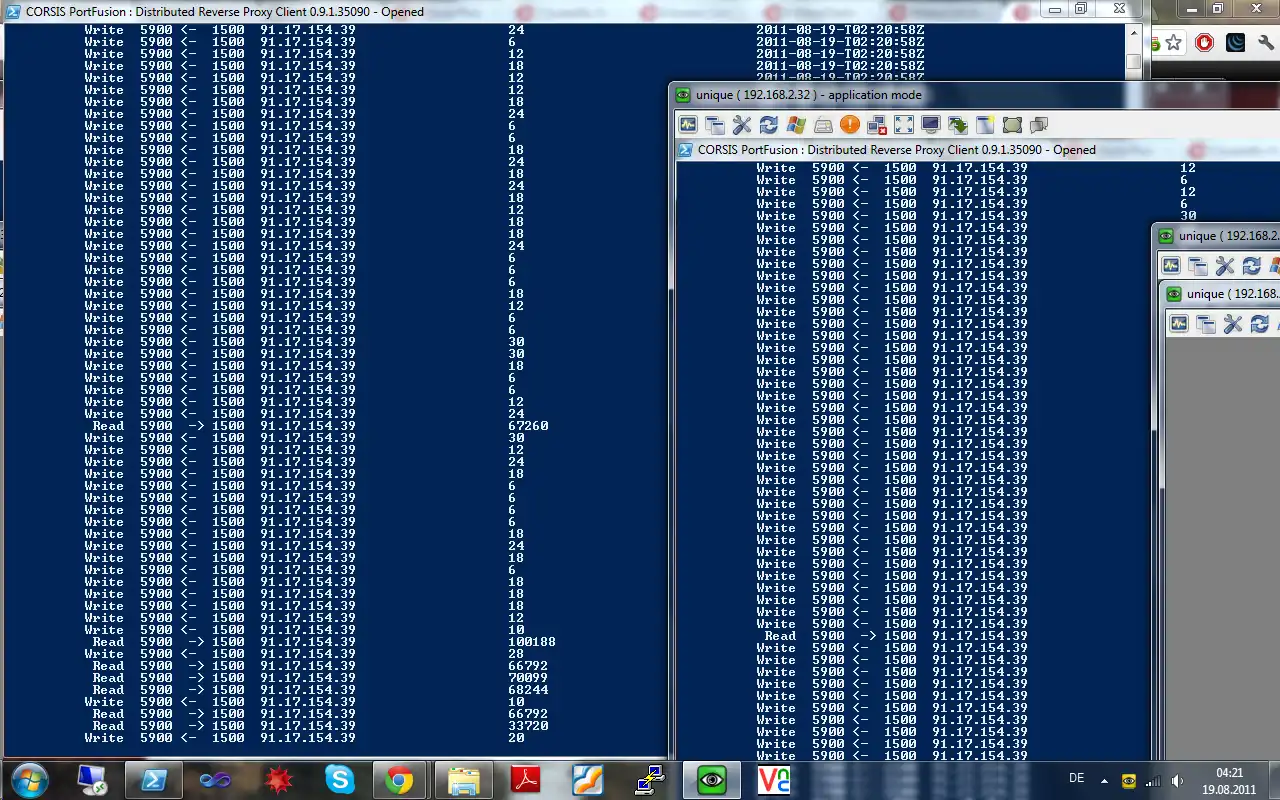Open Chrome wrench menu
This screenshot has width=1280, height=800.
pos(1266,43)
